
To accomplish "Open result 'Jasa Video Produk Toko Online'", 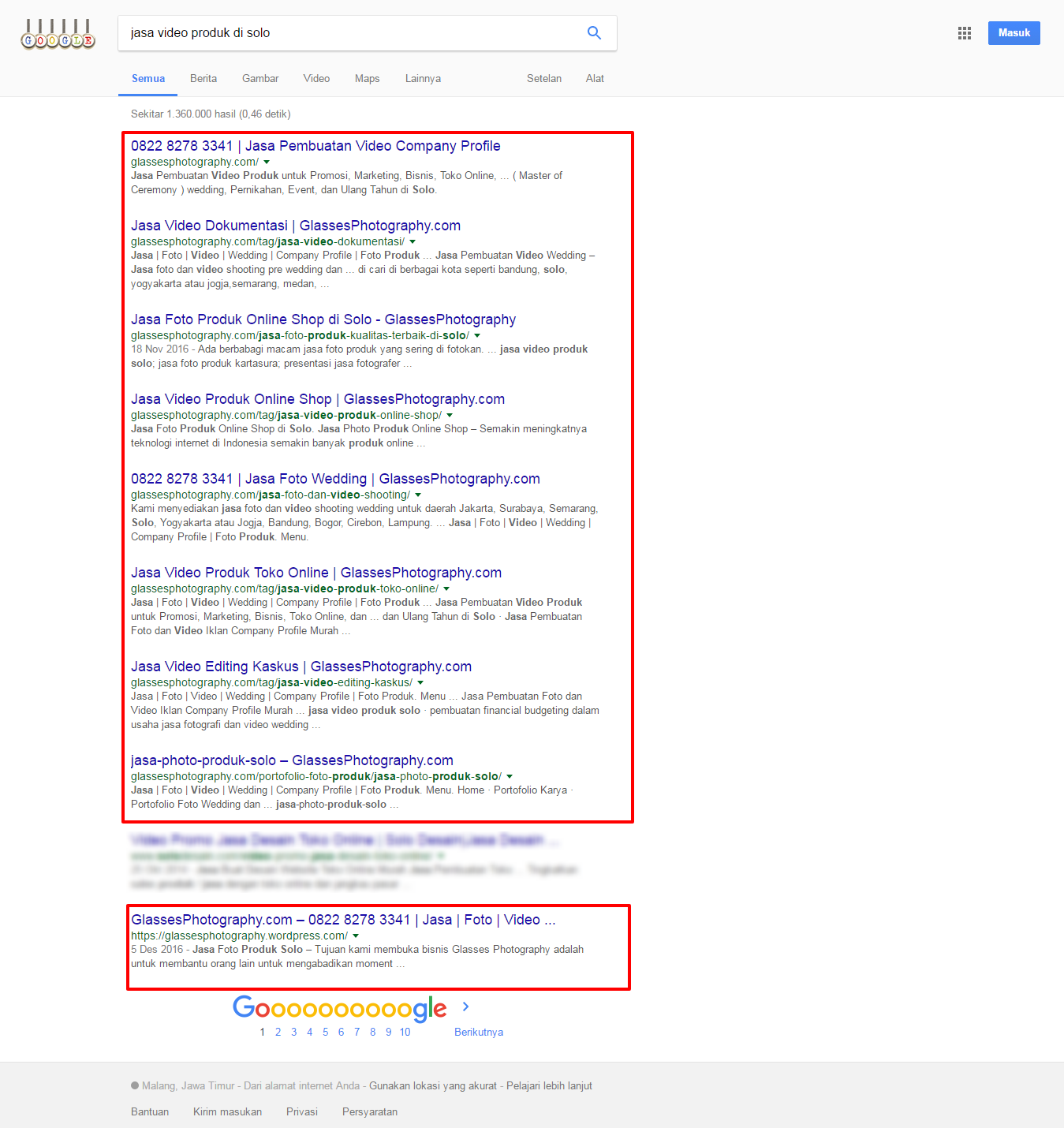I will point(316,573).
